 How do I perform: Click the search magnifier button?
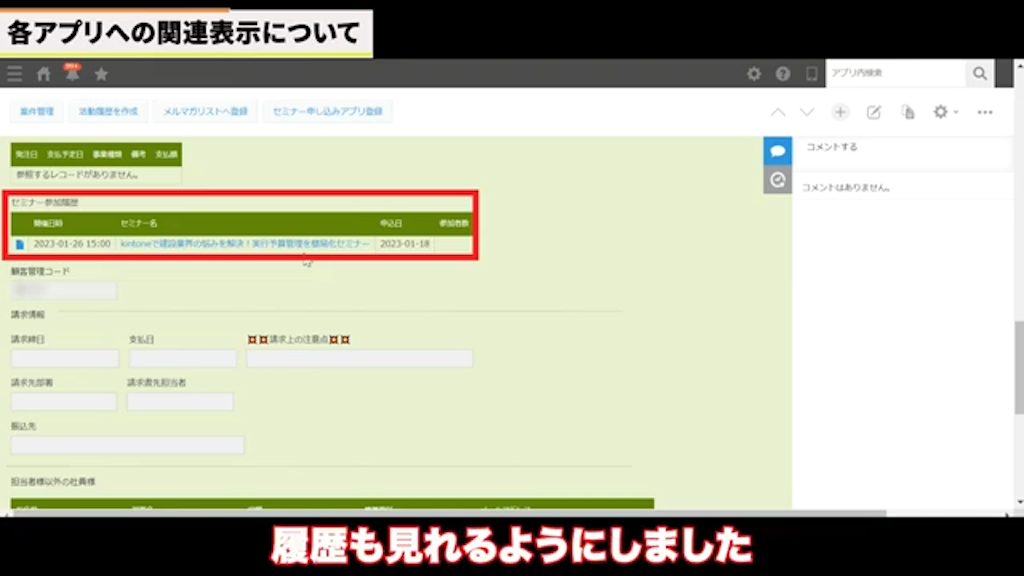click(979, 74)
